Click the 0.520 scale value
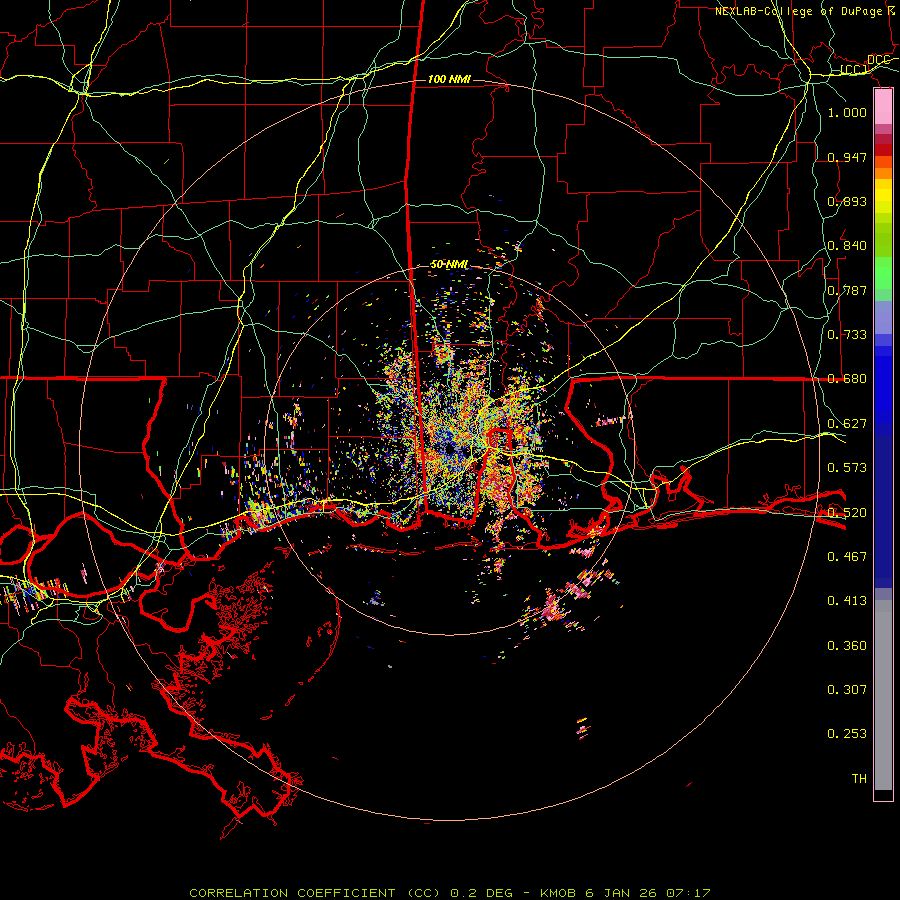 tap(847, 513)
